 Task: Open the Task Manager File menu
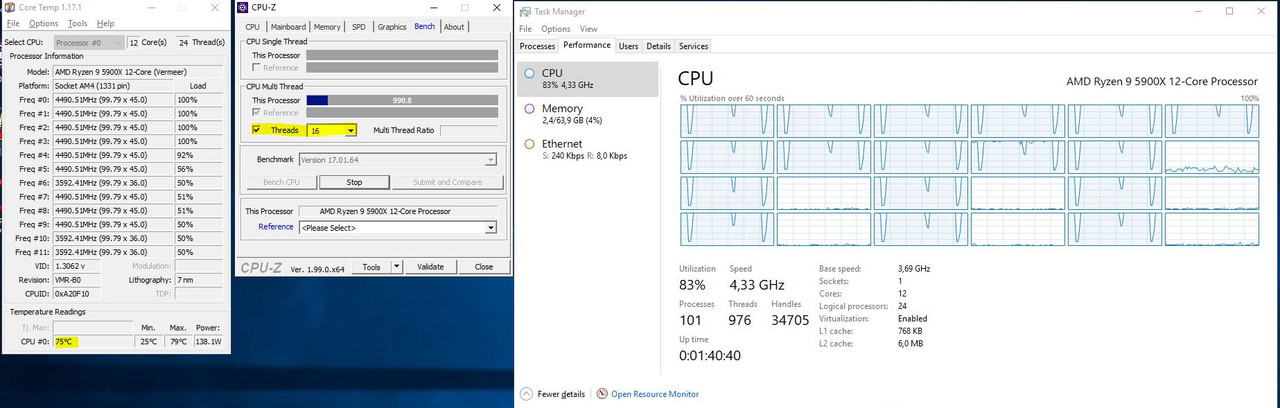tap(525, 29)
